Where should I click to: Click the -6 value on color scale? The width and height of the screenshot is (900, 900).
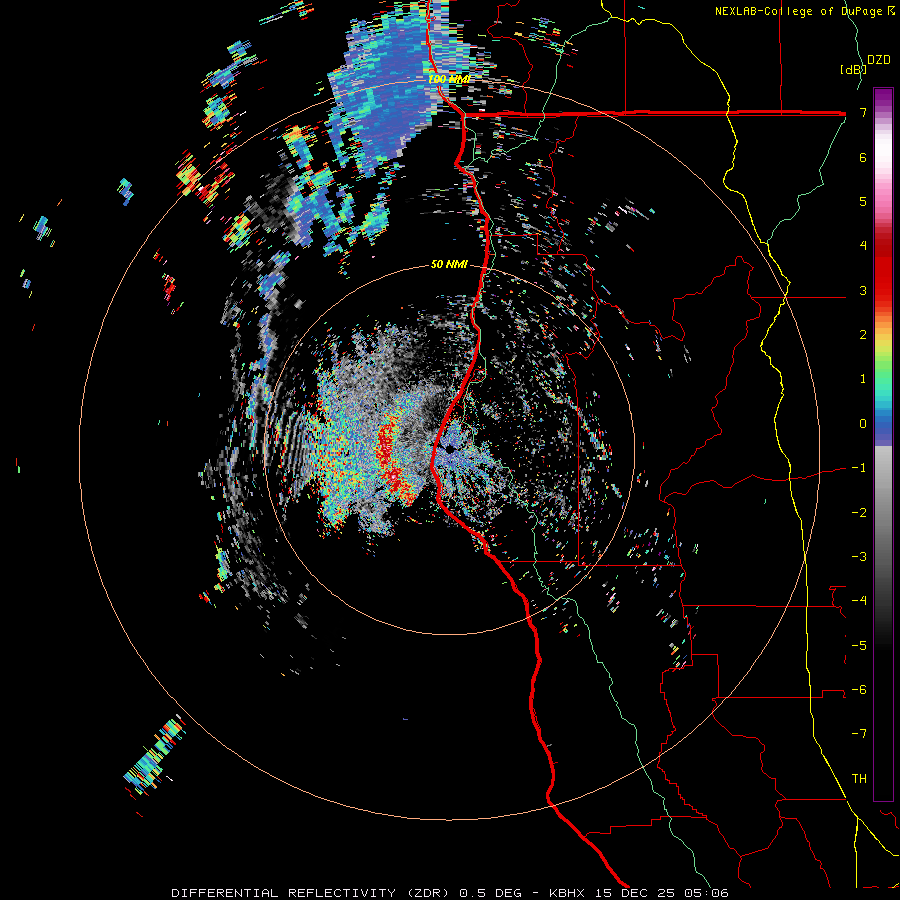tap(859, 690)
